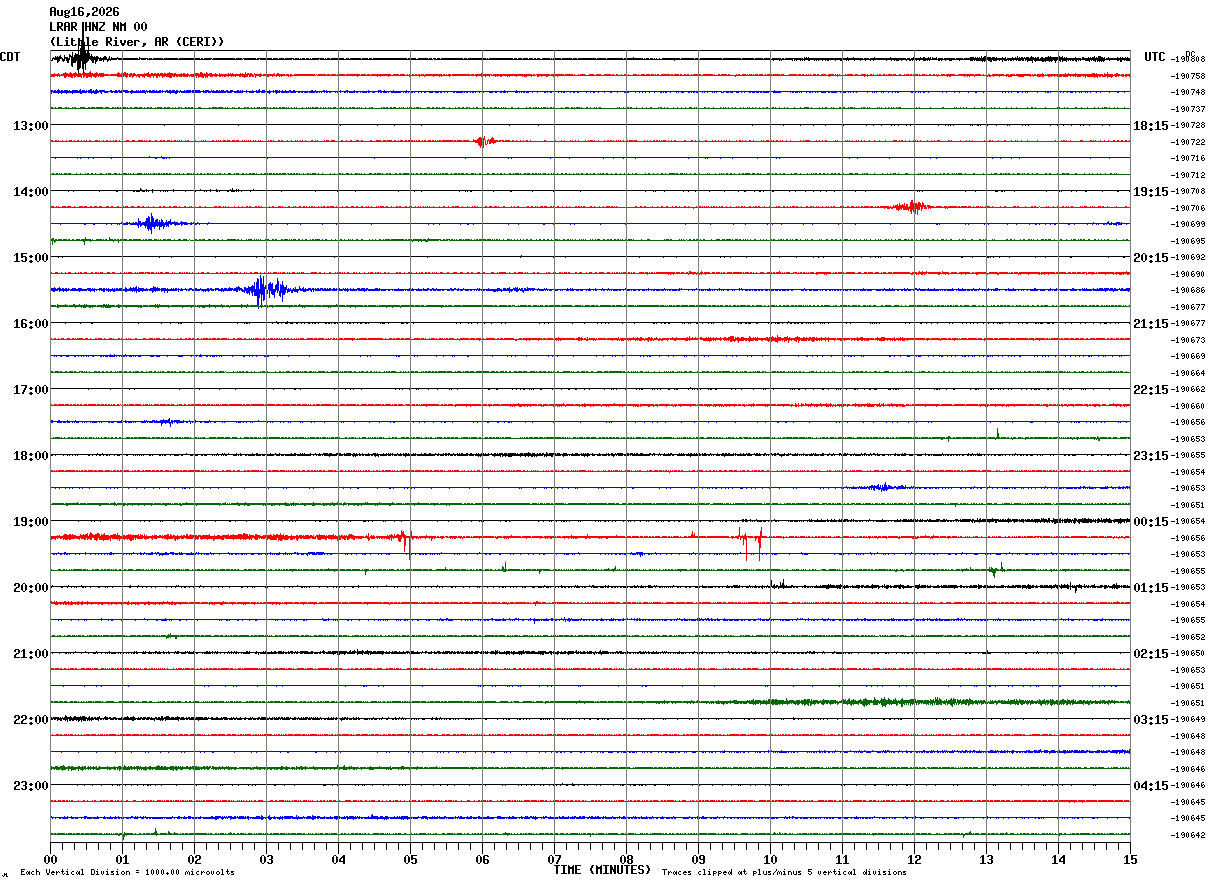The width and height of the screenshot is (1210, 886).
Task: Click the blue burst near minute 3
Action: click(x=264, y=290)
